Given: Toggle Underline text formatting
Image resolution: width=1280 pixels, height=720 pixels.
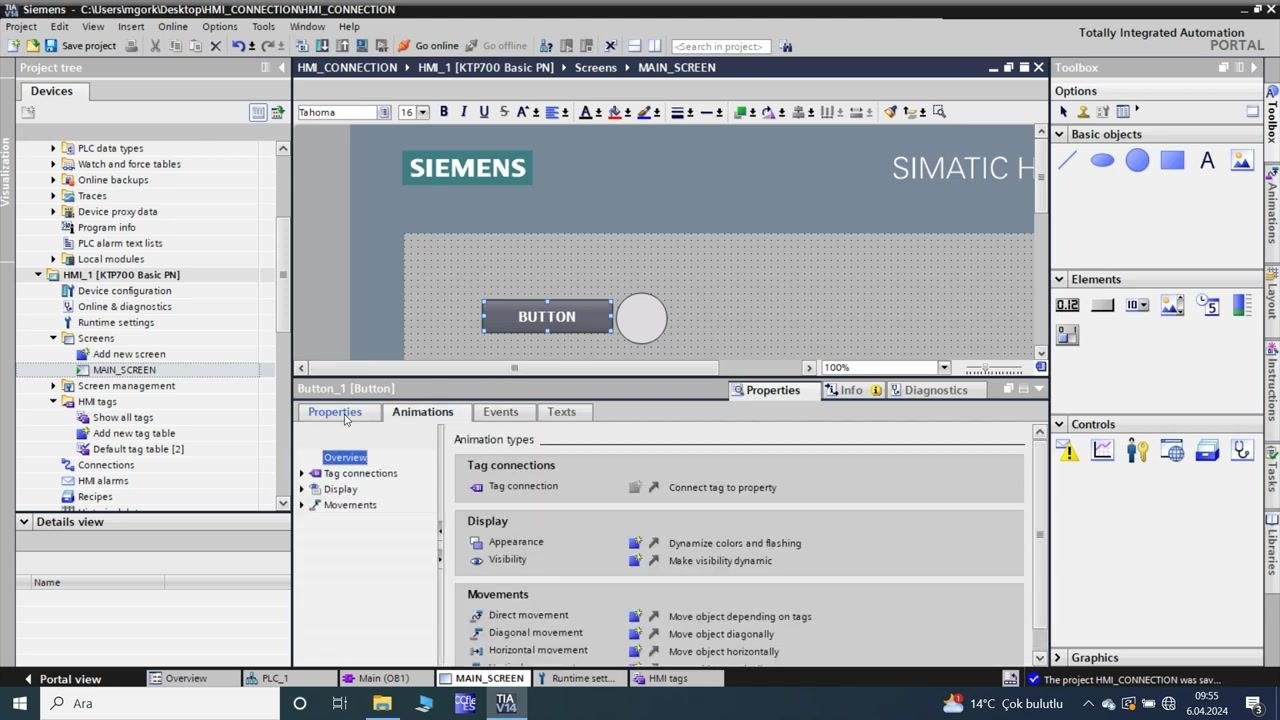Looking at the screenshot, I should tap(484, 112).
